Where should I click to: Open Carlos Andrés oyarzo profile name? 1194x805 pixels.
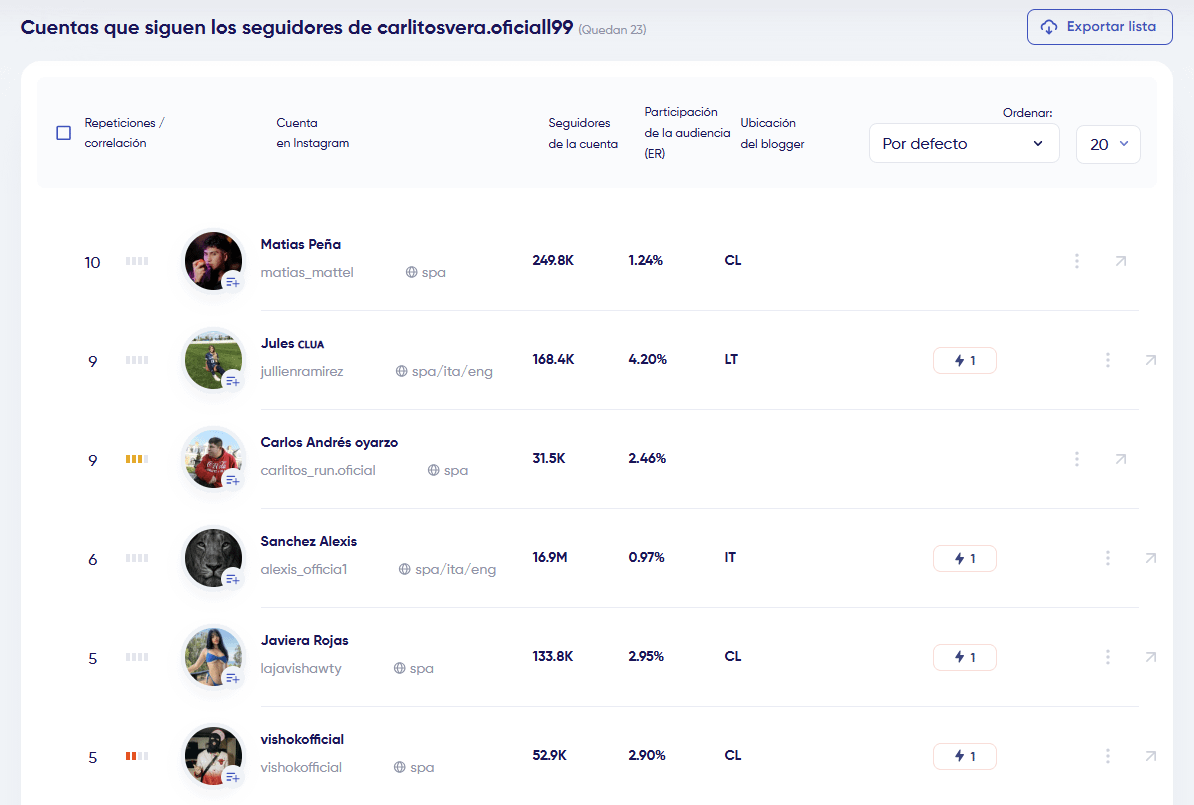[x=329, y=442]
